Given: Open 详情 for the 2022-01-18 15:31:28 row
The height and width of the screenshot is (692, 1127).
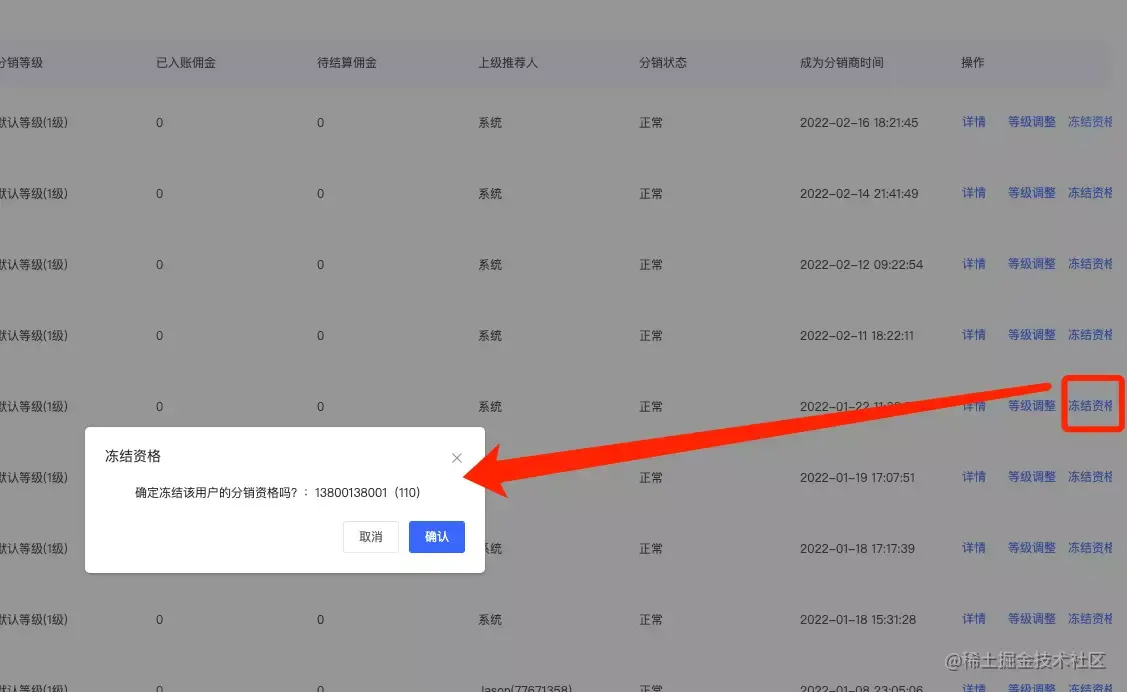Looking at the screenshot, I should pos(974,619).
